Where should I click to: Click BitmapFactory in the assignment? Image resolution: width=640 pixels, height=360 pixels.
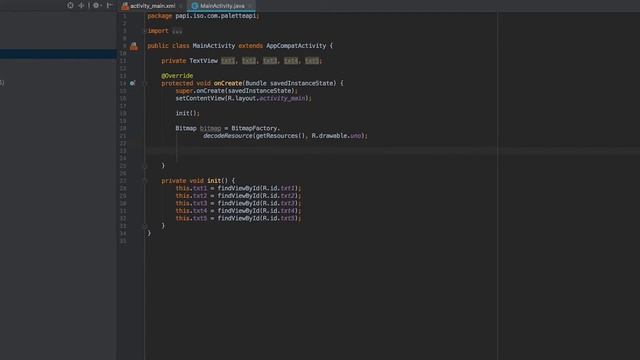tap(254, 128)
